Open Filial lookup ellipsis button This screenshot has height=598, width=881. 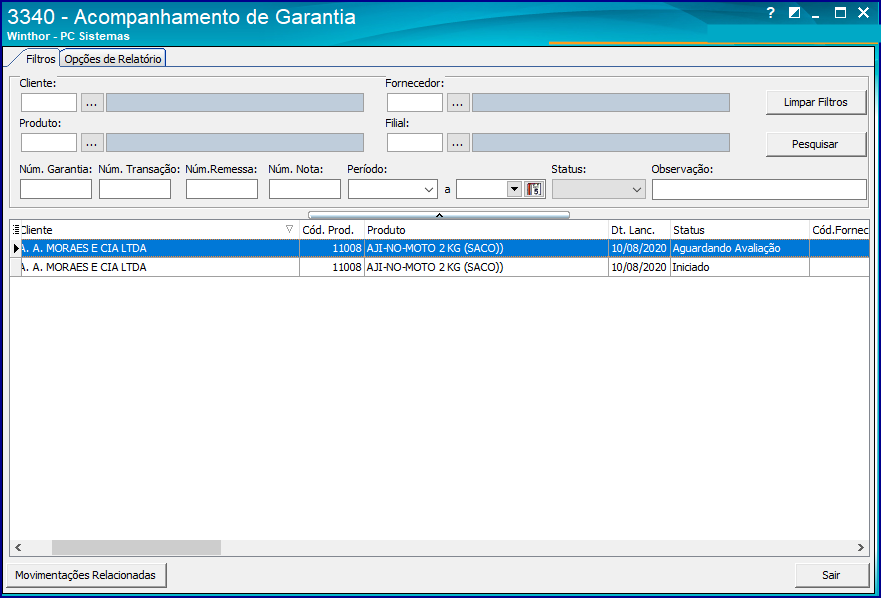pyautogui.click(x=458, y=143)
